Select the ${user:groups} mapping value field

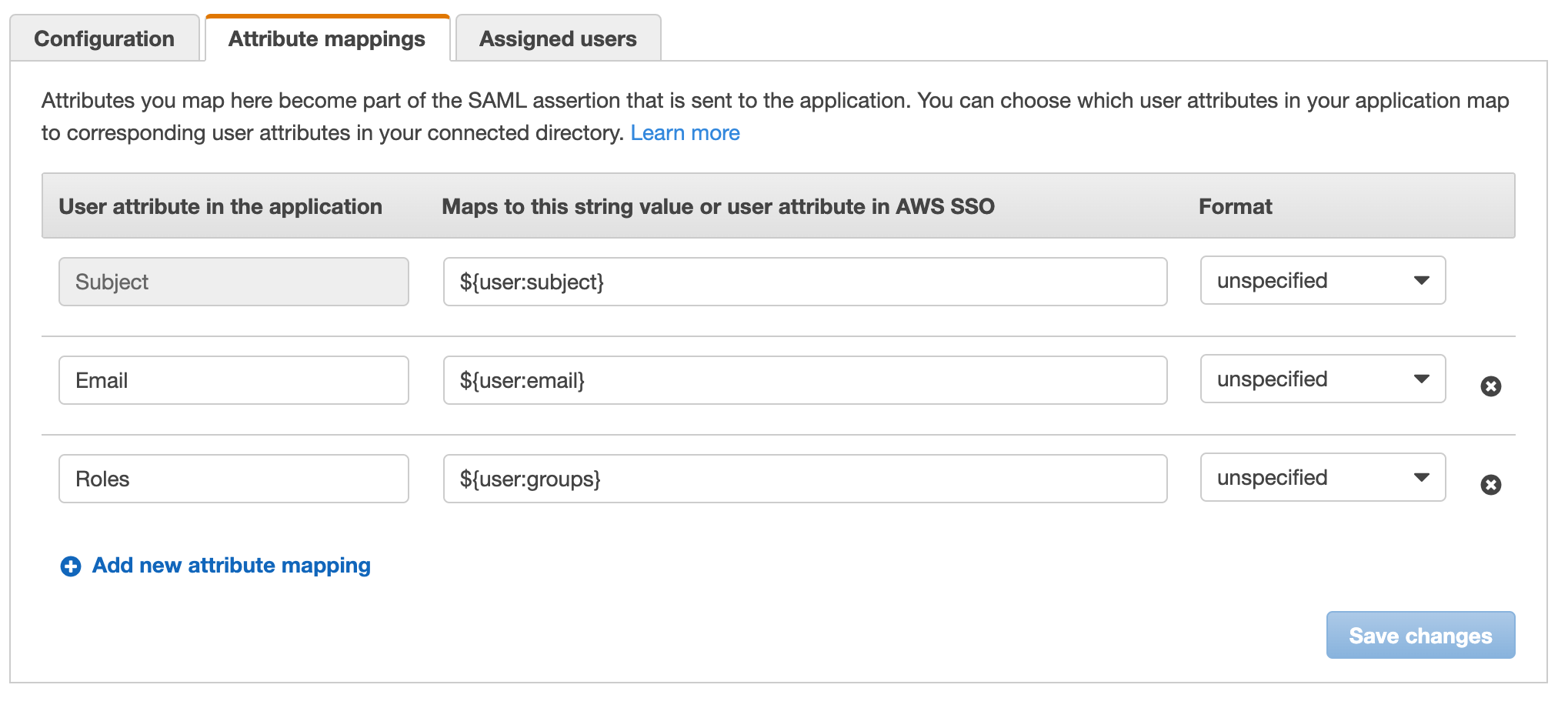tap(804, 479)
